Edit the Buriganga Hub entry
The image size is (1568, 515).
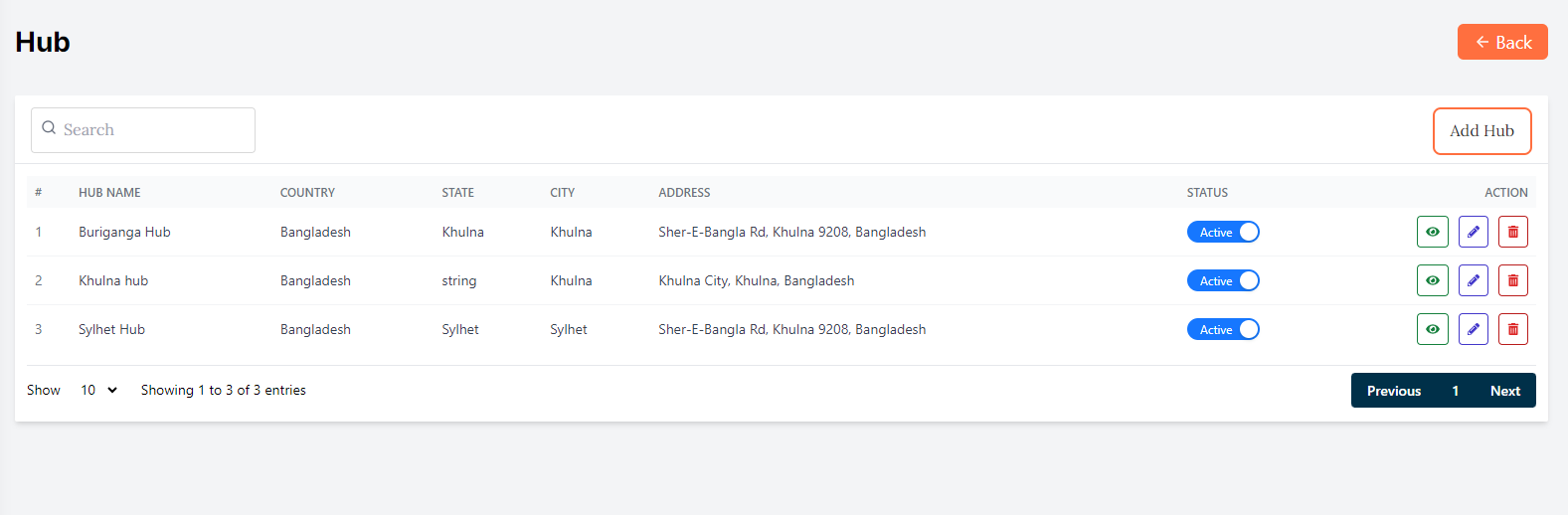pos(1473,232)
